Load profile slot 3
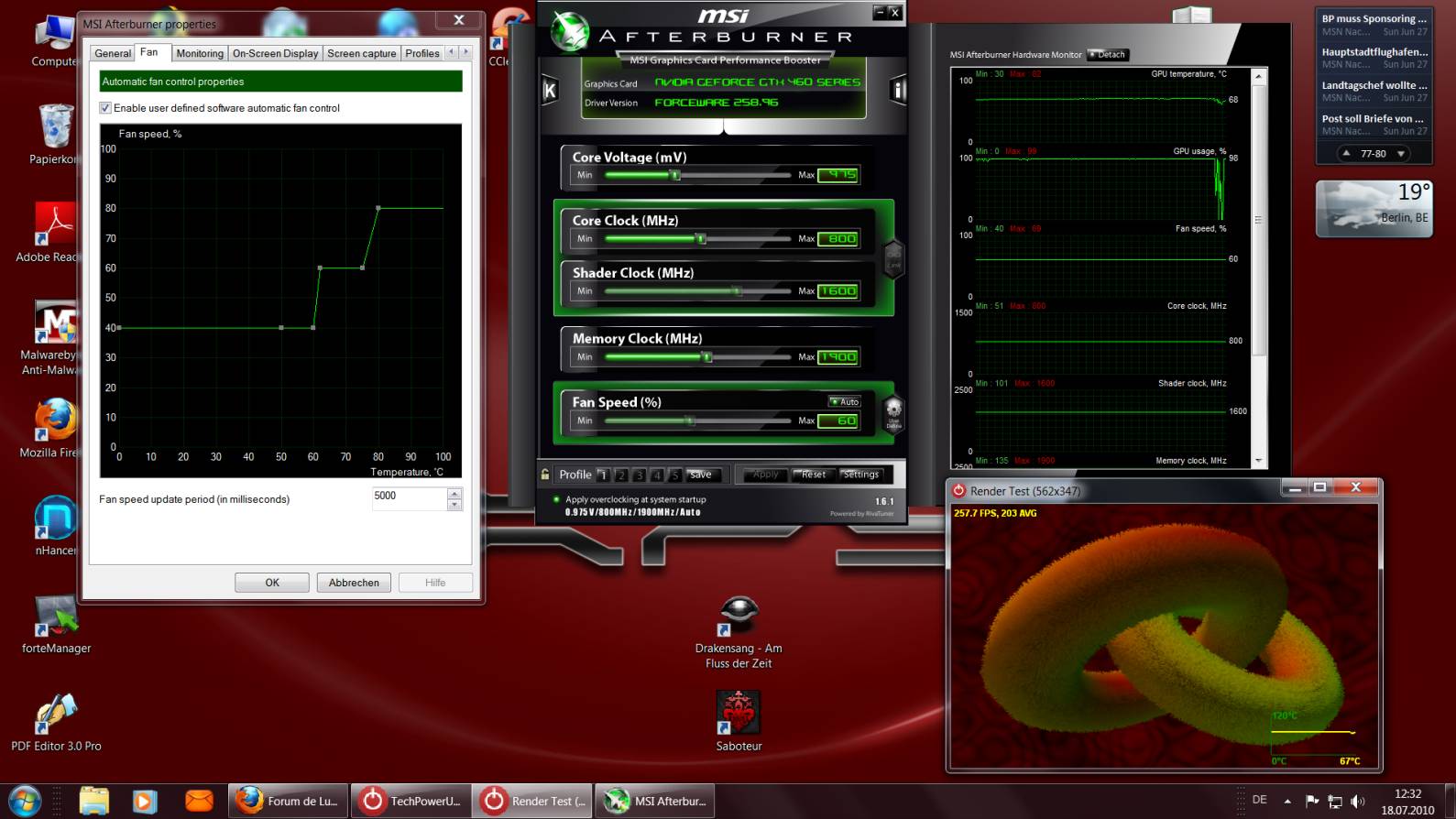The height and width of the screenshot is (819, 1456). 640,475
